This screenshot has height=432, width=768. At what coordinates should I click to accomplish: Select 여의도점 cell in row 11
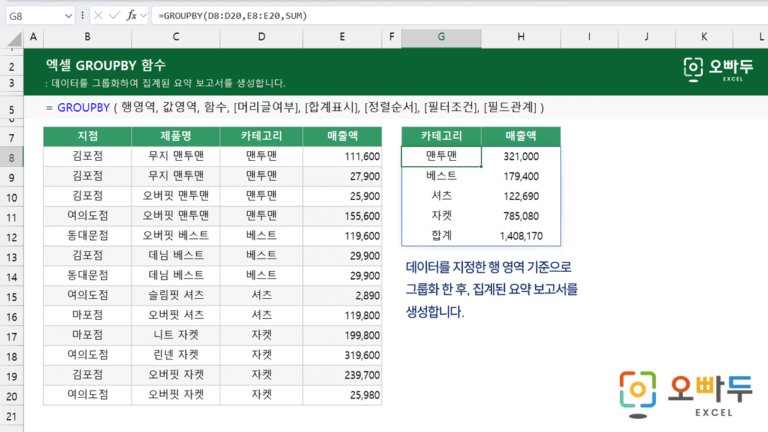click(87, 216)
